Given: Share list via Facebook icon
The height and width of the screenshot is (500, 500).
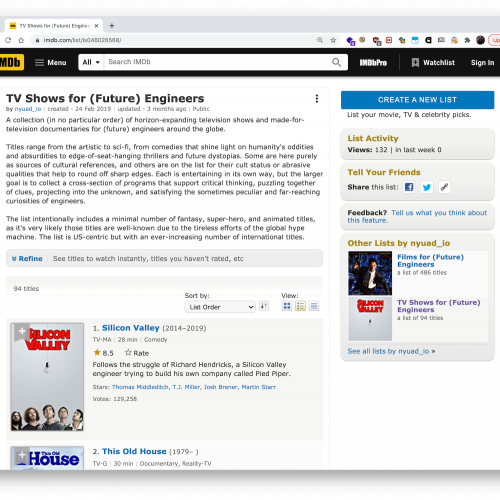Looking at the screenshot, I should [409, 187].
